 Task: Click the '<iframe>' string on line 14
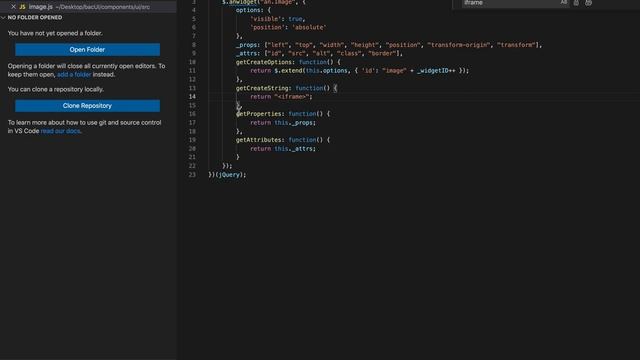[293, 97]
